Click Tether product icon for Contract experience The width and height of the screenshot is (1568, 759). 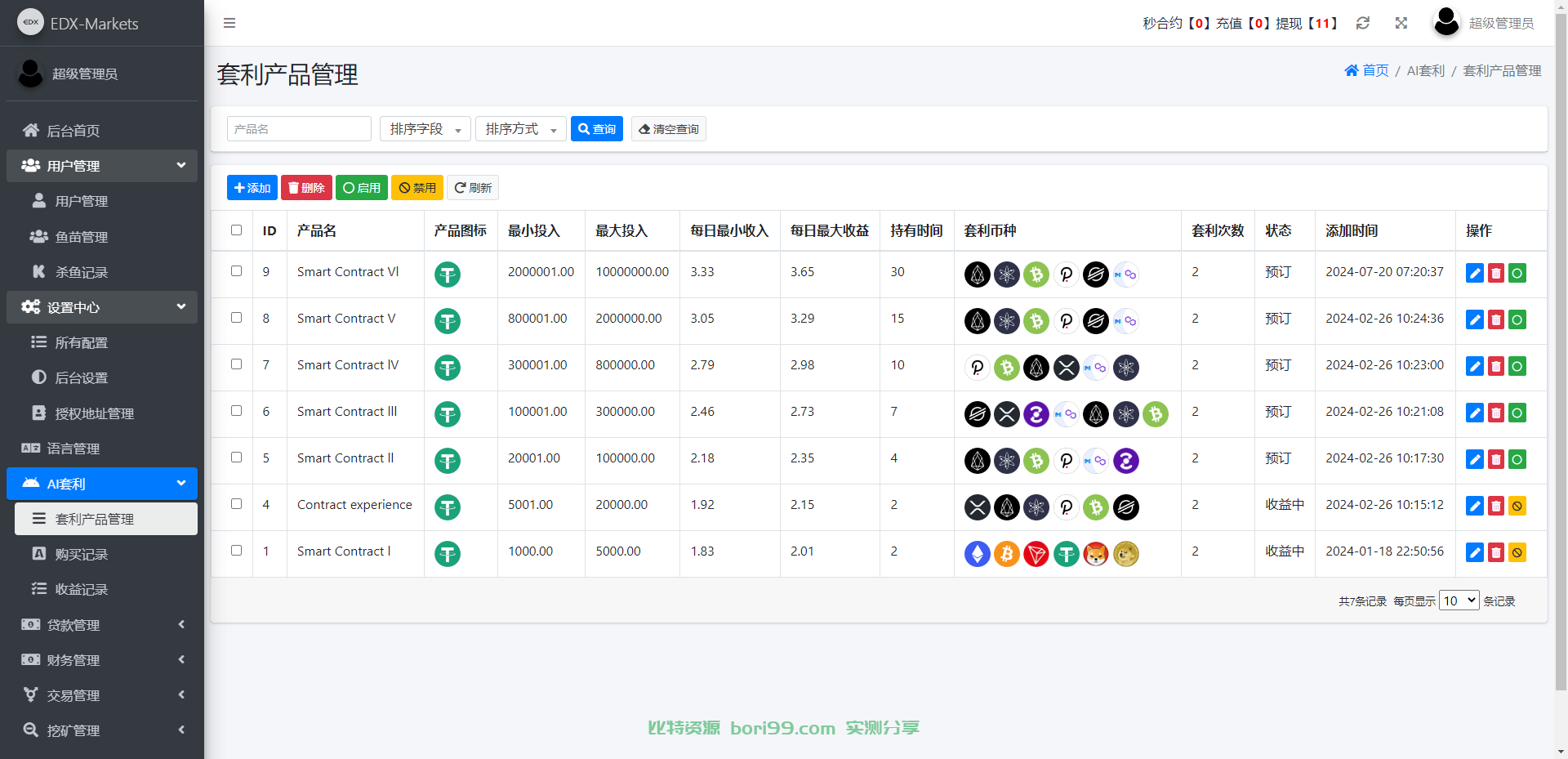coord(448,507)
